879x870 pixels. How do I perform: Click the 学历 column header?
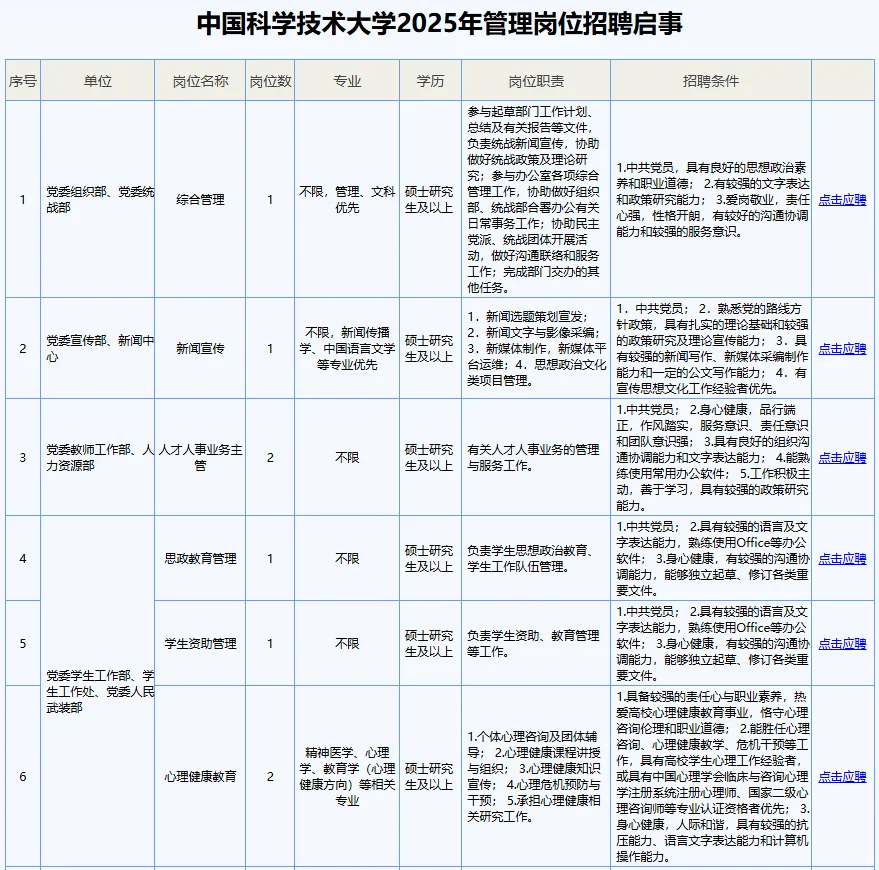(429, 81)
